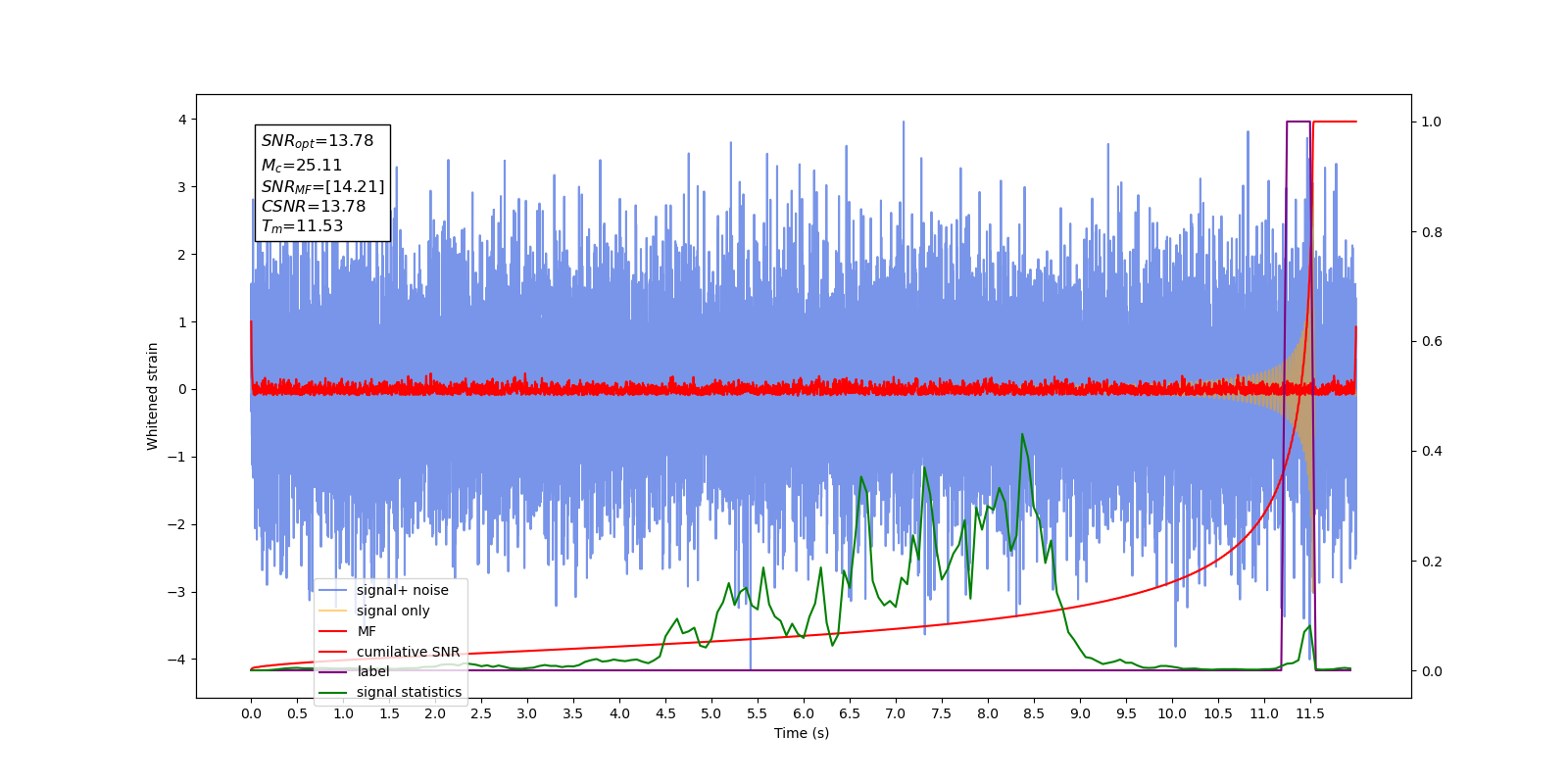Click the right y-axis tick label 1.0
This screenshot has height=784, width=1568.
(1432, 122)
